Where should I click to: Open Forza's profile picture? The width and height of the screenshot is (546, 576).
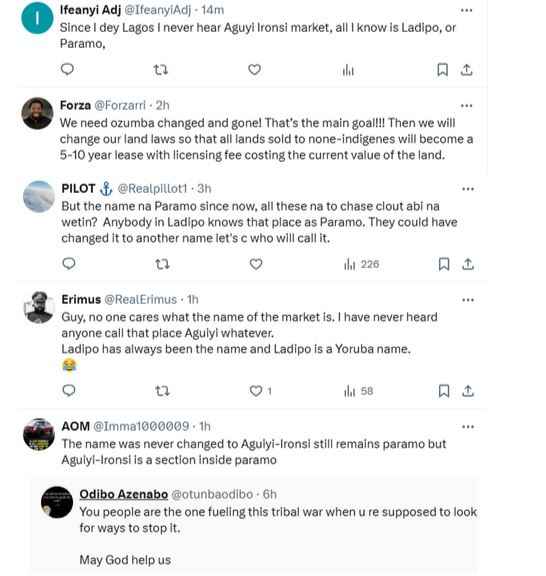[37, 113]
